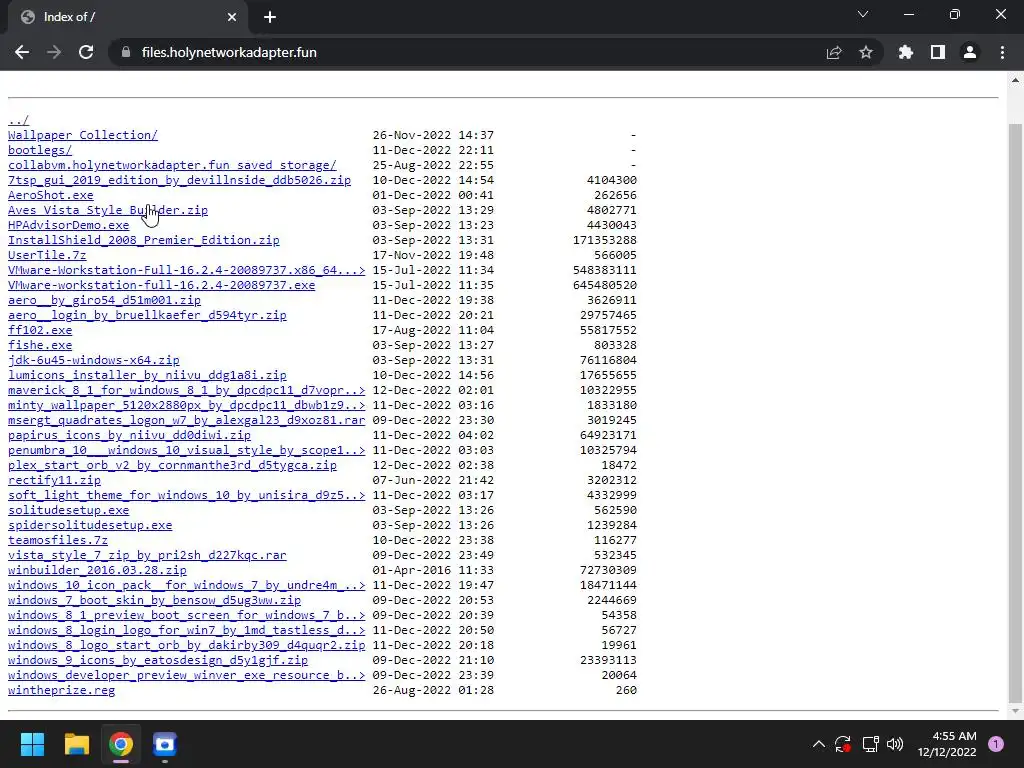
Task: Download aero__by_giro54_d51m001.zip
Action: [x=104, y=300]
